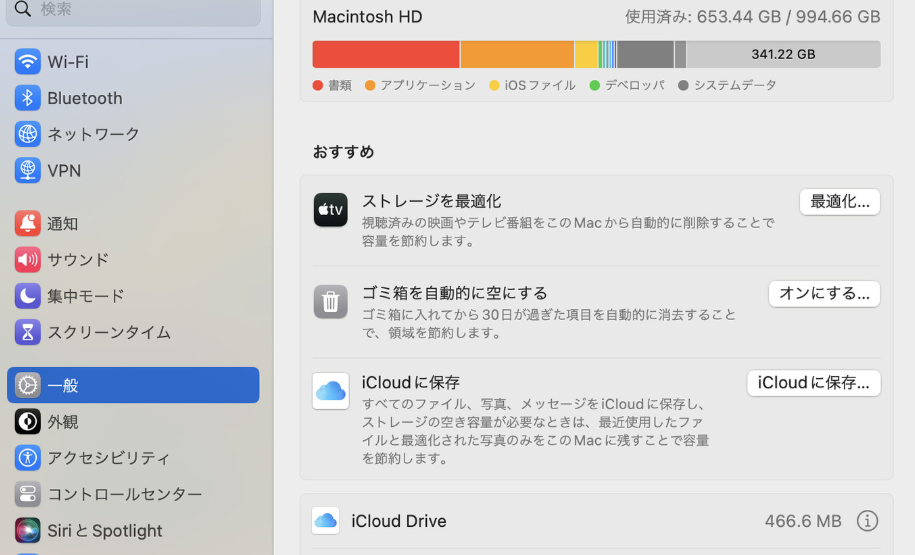Go to アクセシビリティ settings

(x=133, y=458)
